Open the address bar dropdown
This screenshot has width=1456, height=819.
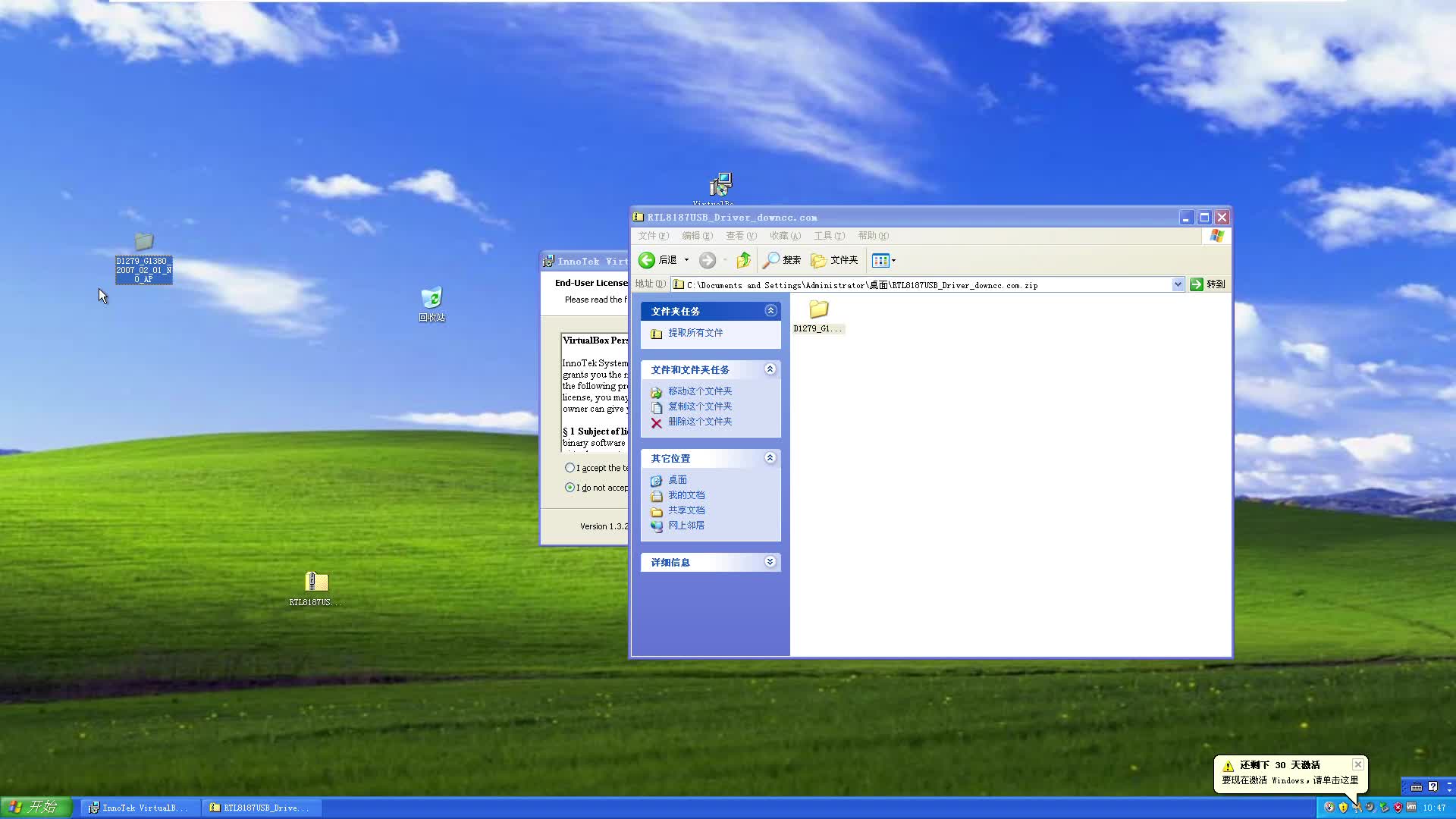click(x=1178, y=284)
